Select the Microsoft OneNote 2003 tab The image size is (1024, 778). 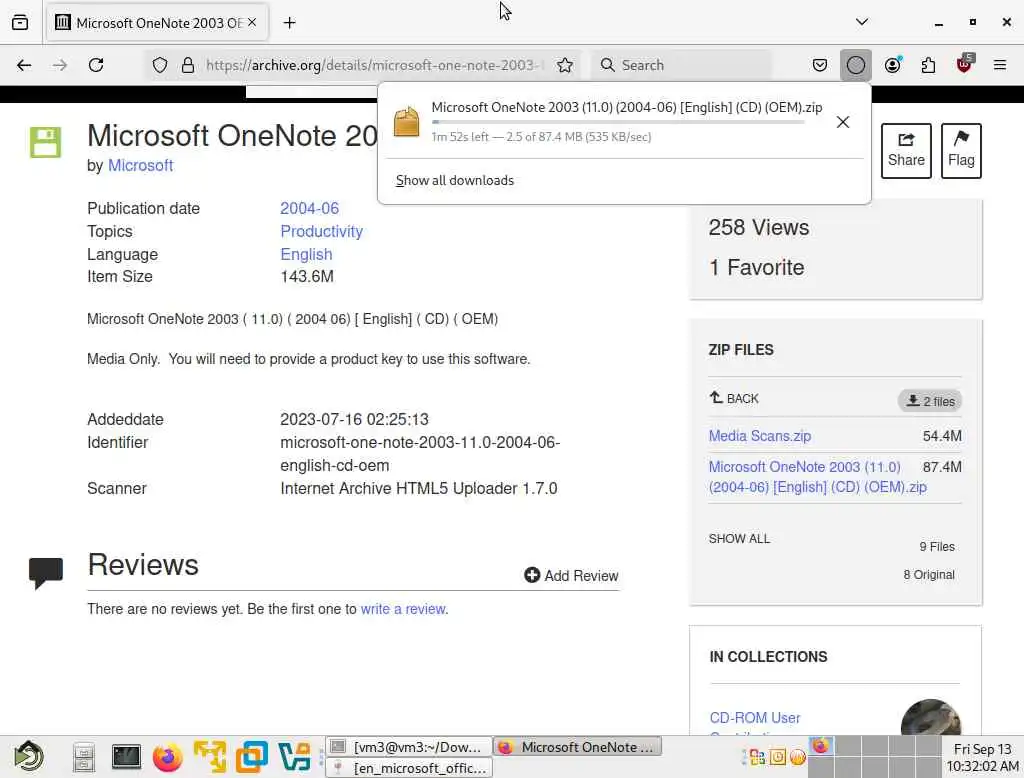(157, 23)
